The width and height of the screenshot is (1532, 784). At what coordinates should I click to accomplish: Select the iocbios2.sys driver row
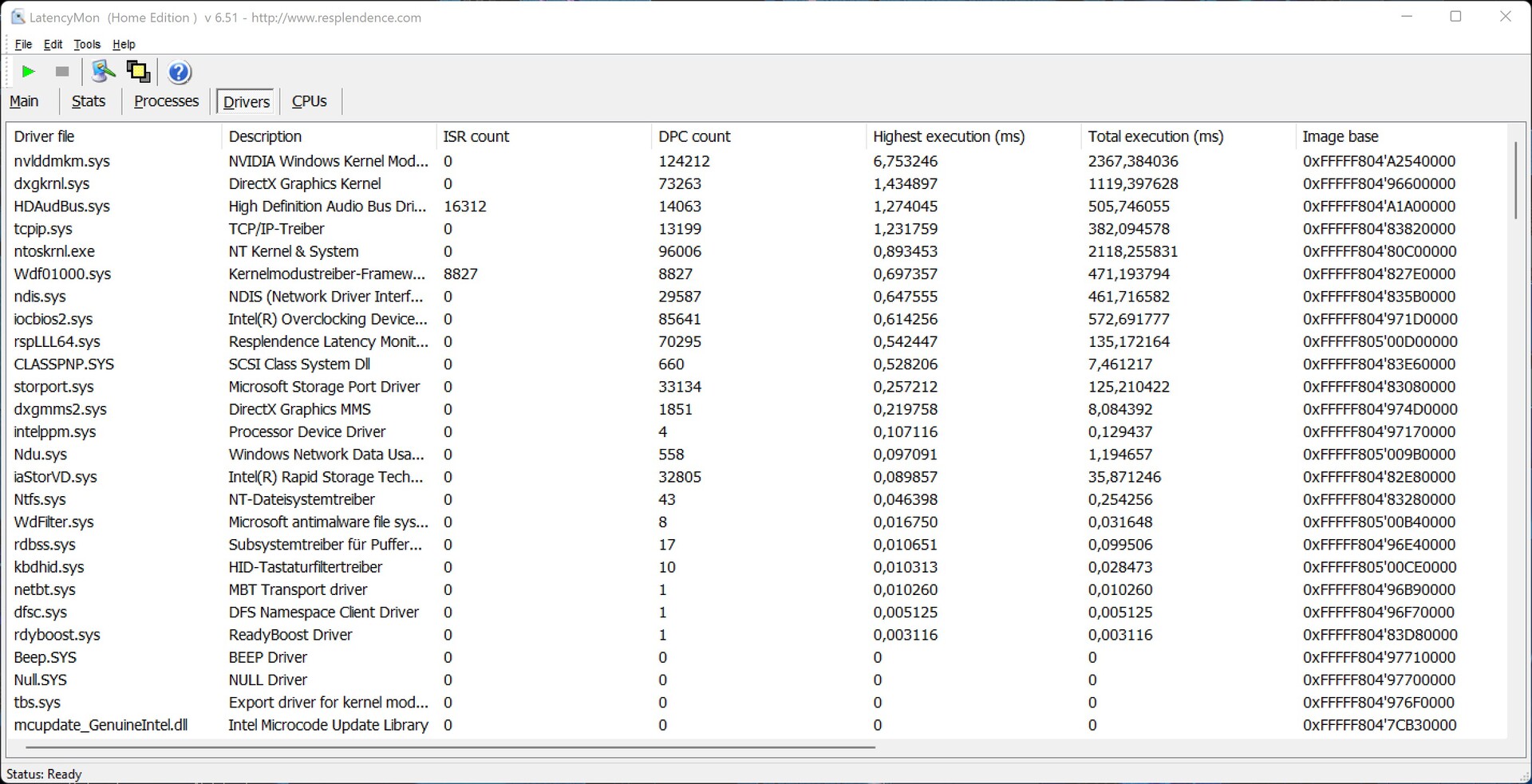[x=757, y=319]
